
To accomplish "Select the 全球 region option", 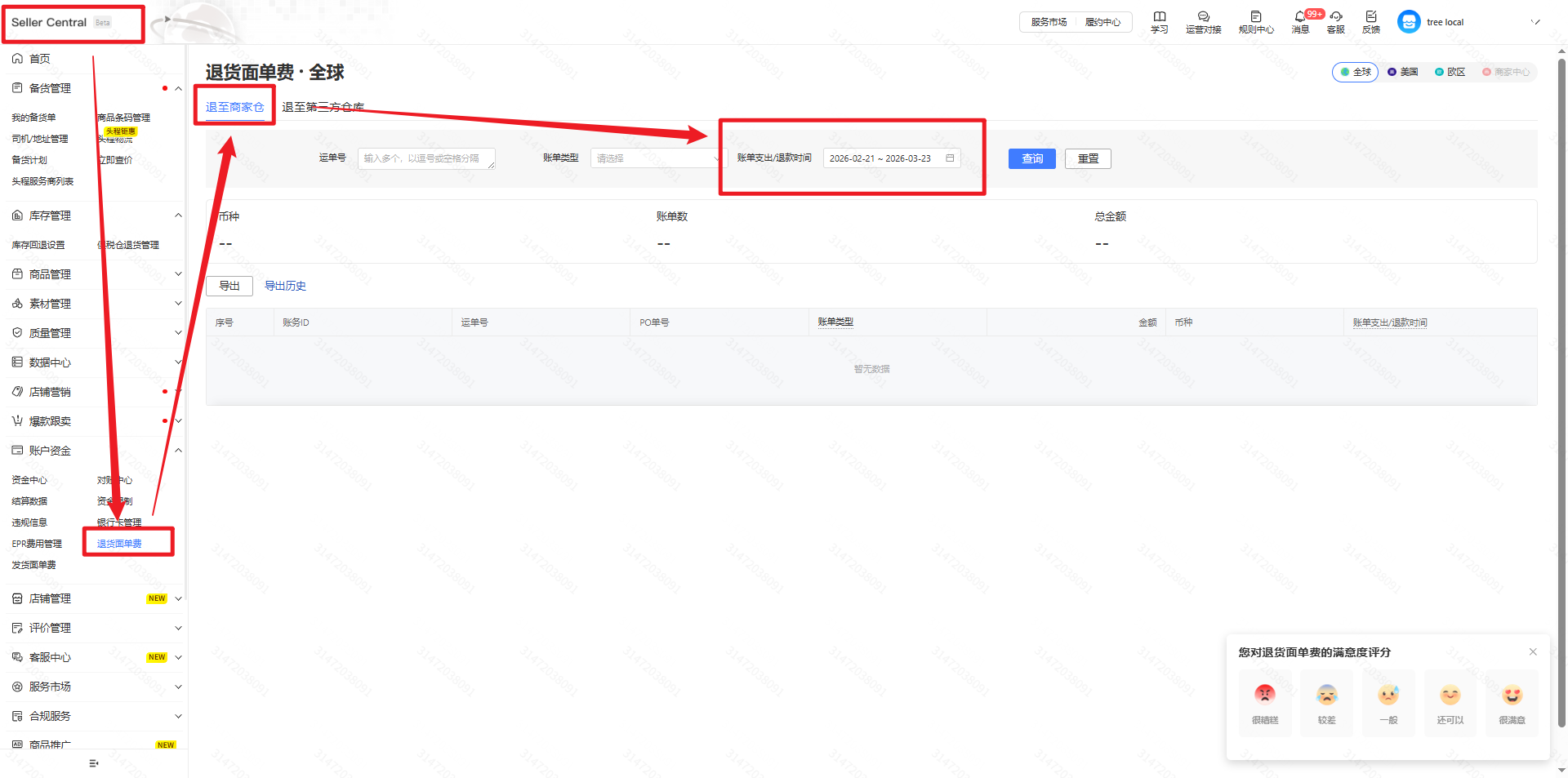I will click(x=1355, y=72).
